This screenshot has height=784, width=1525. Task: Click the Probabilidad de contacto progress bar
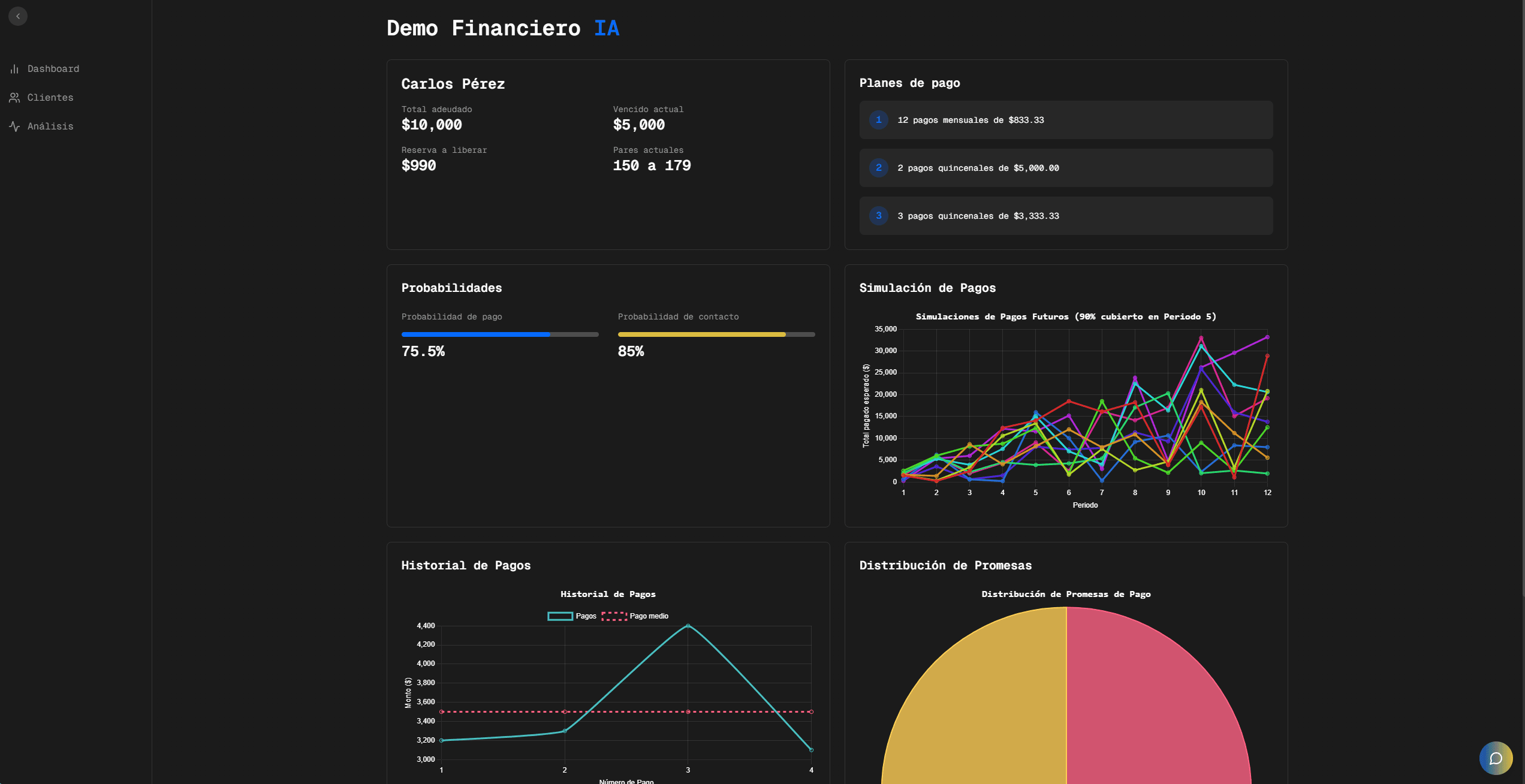(716, 334)
